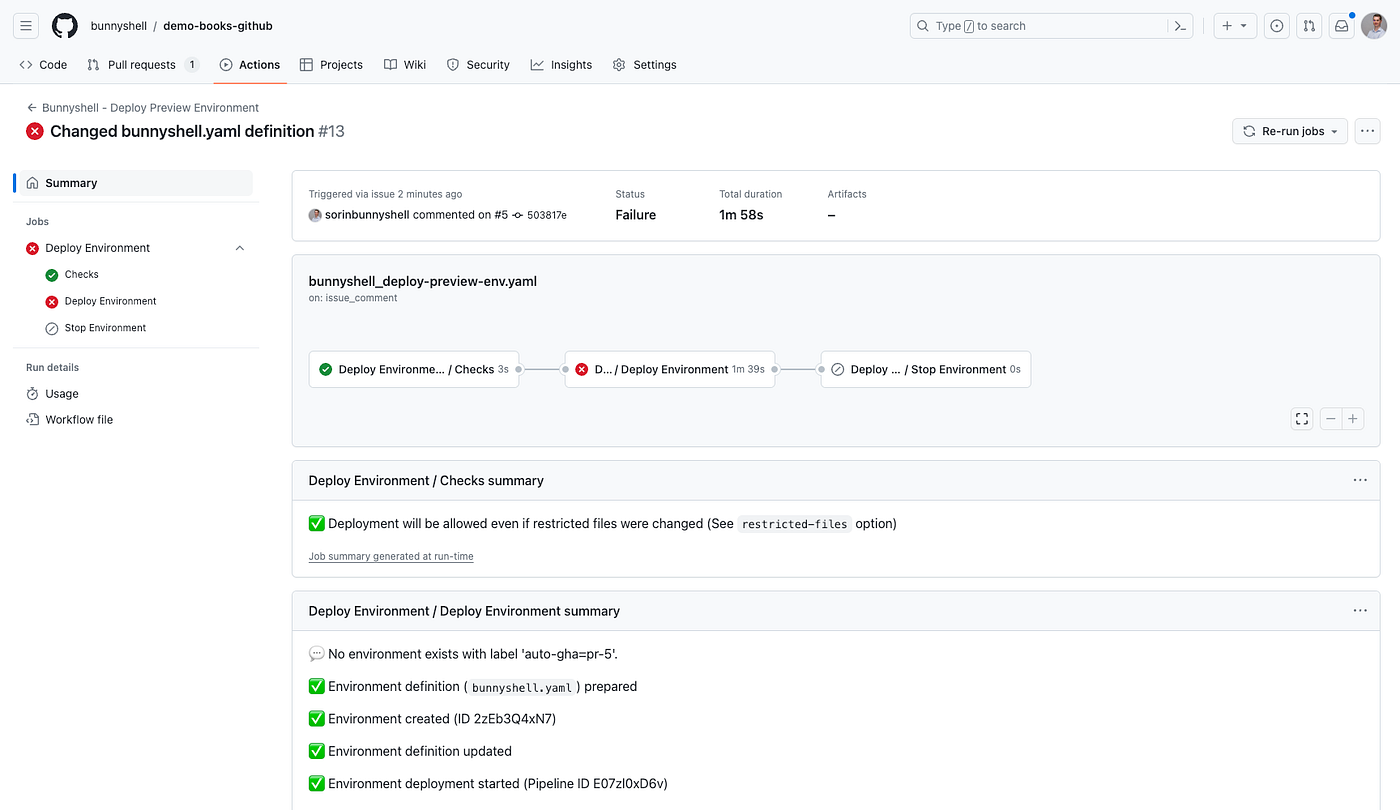Collapse the Deploy Environment jobs group
Image resolution: width=1400 pixels, height=810 pixels.
(239, 248)
